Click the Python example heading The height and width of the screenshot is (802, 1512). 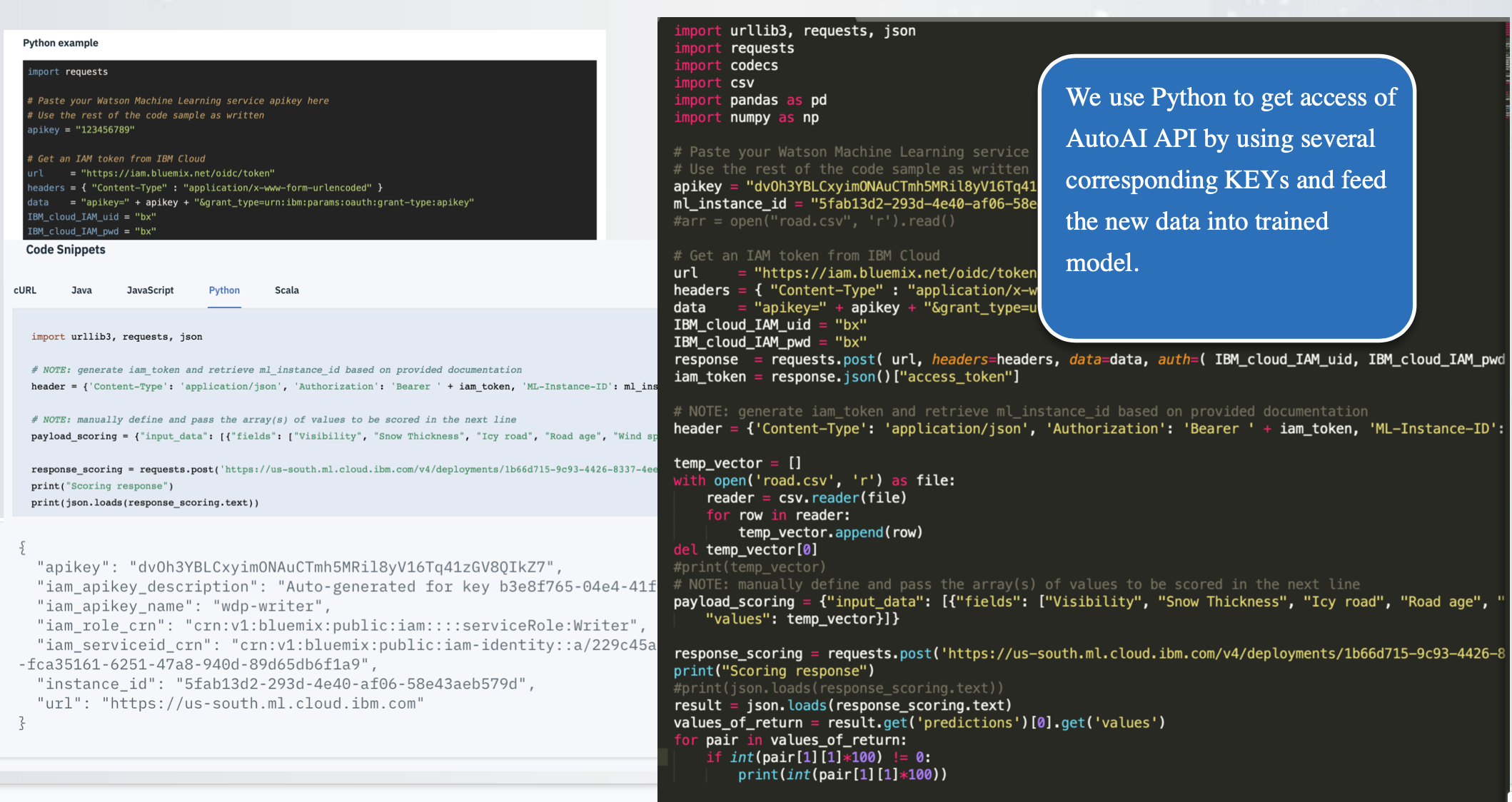pos(61,43)
